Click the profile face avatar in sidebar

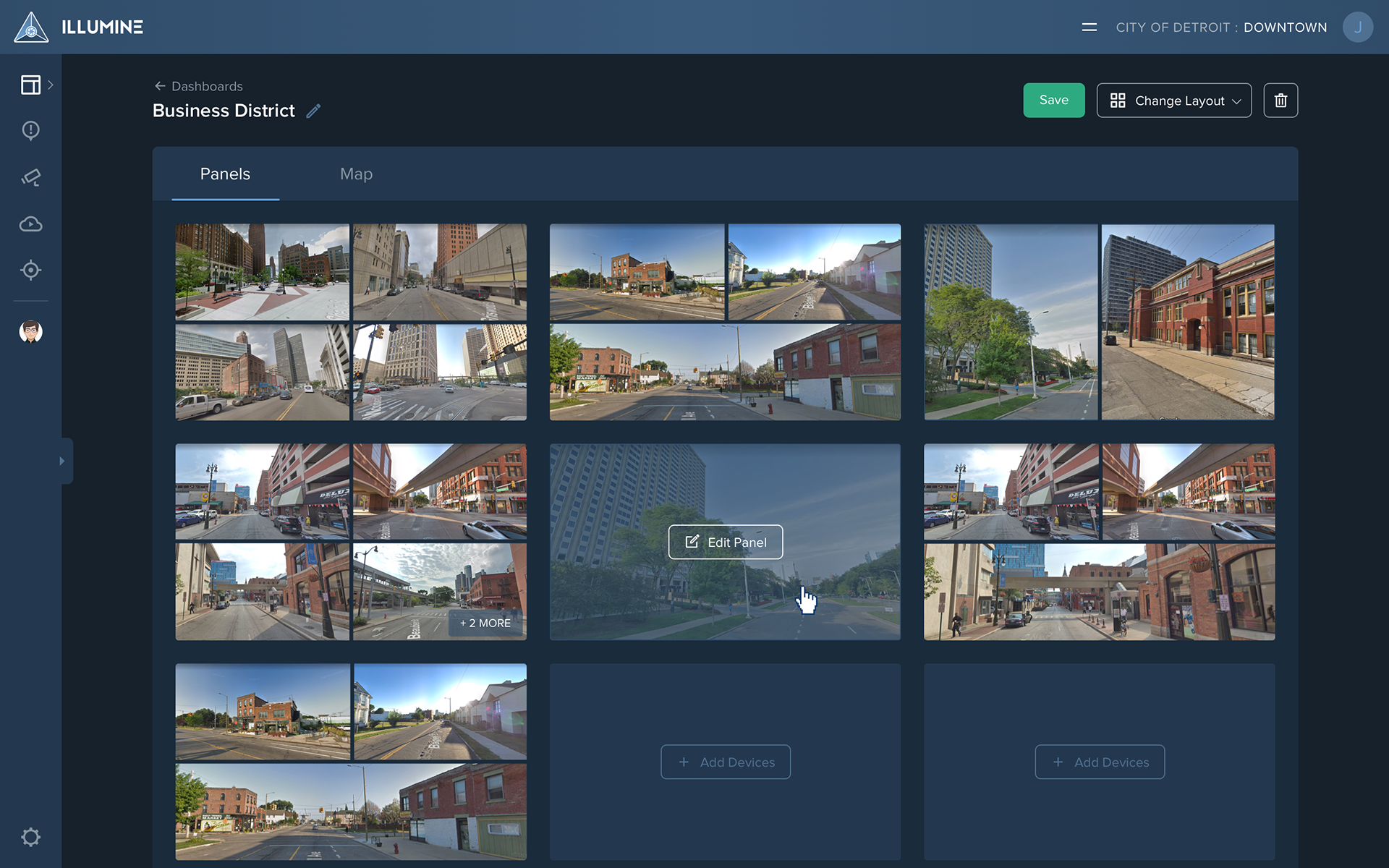[30, 331]
